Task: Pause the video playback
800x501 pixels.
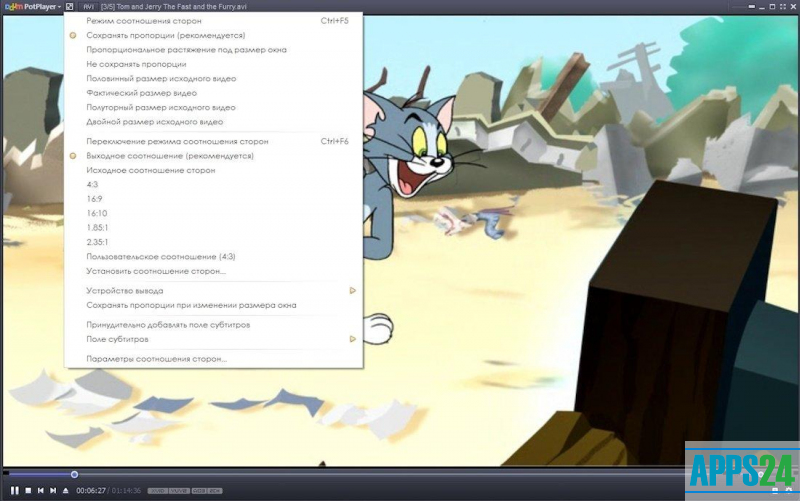Action: pyautogui.click(x=14, y=490)
